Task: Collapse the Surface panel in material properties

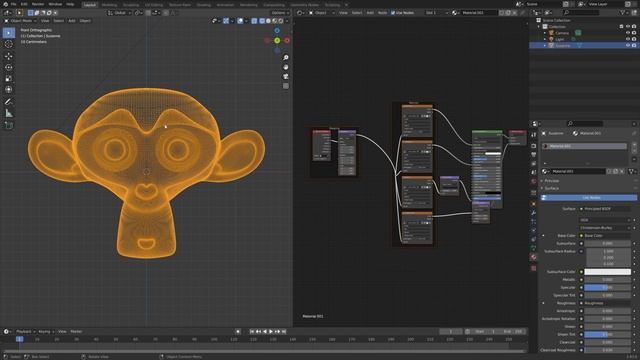Action: click(x=551, y=189)
